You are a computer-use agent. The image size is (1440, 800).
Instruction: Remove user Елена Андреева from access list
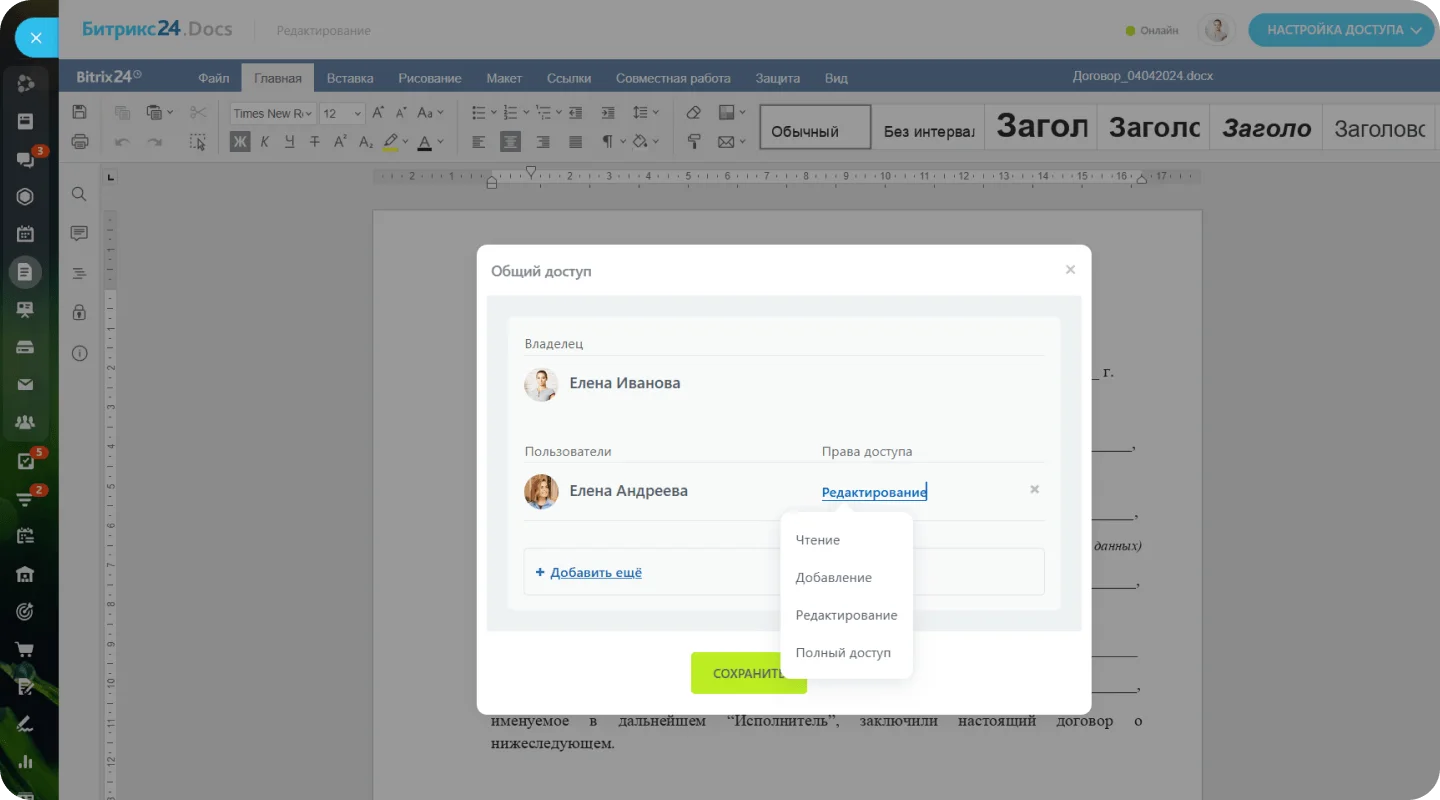tap(1035, 489)
